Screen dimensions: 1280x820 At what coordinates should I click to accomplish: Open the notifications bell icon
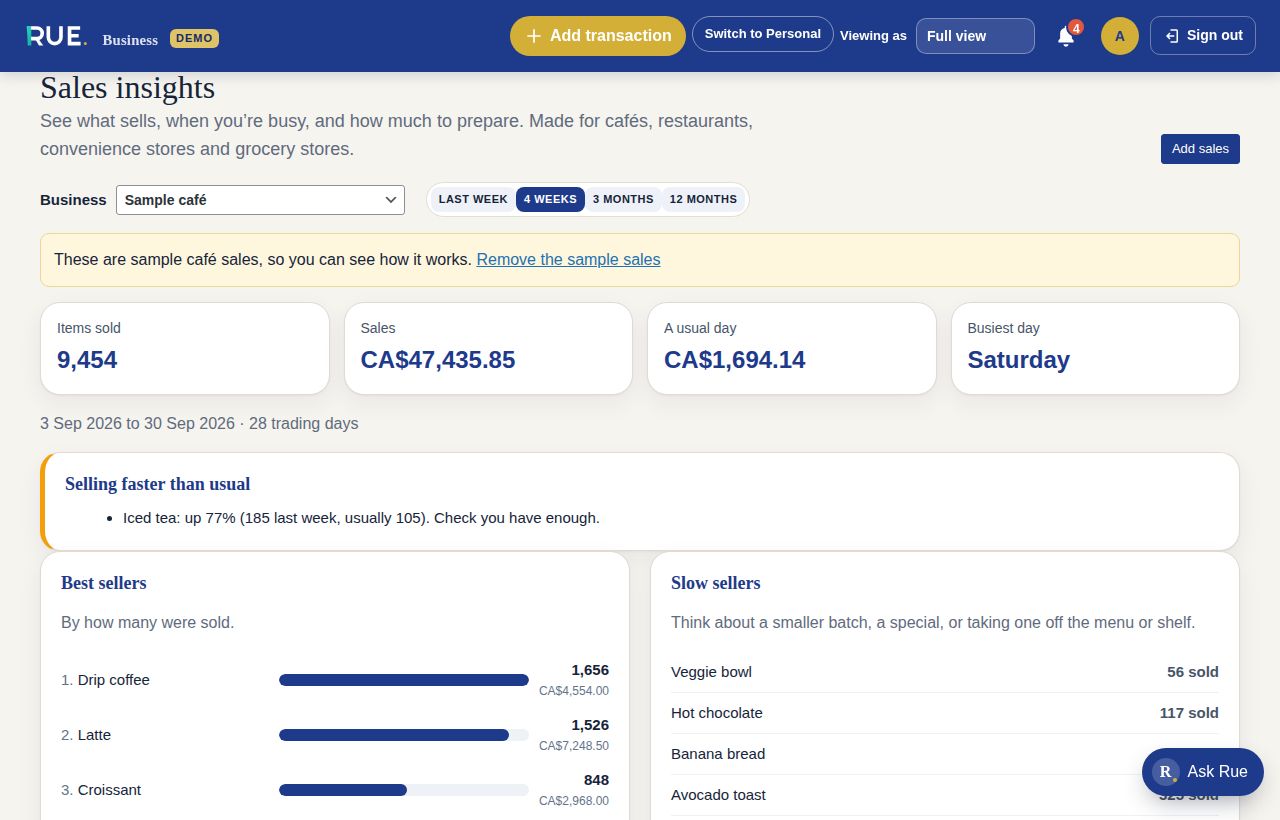point(1066,36)
